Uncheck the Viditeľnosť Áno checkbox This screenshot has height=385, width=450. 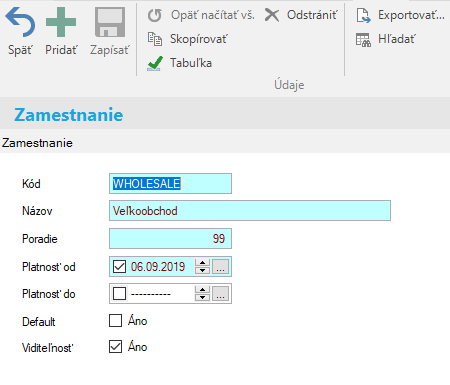[x=115, y=347]
